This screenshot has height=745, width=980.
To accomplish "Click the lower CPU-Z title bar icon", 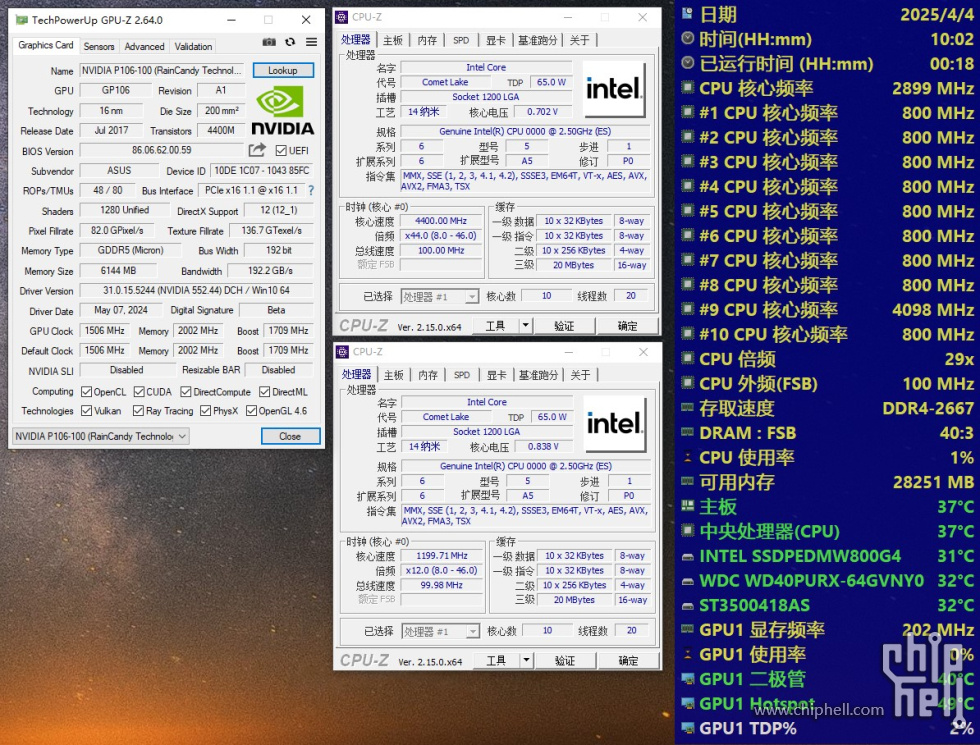I will pyautogui.click(x=342, y=352).
